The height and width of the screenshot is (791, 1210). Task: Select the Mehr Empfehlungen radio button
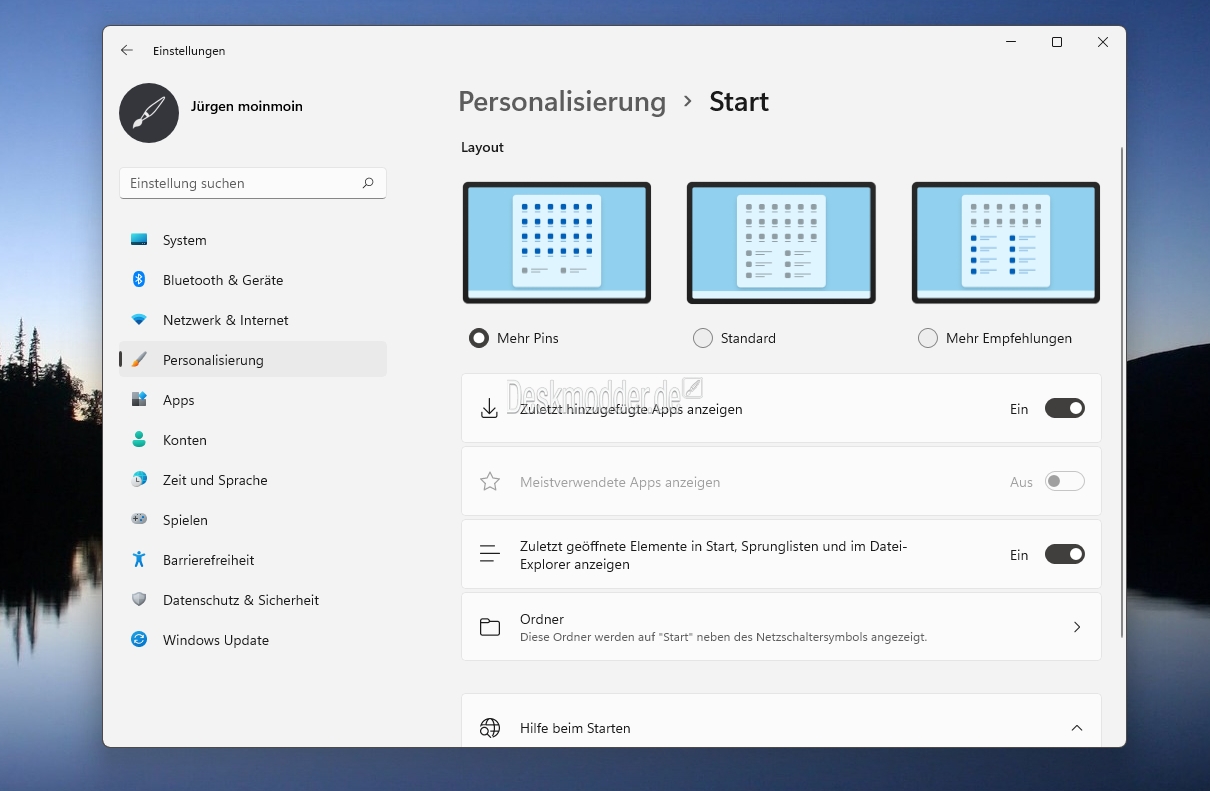pyautogui.click(x=928, y=338)
